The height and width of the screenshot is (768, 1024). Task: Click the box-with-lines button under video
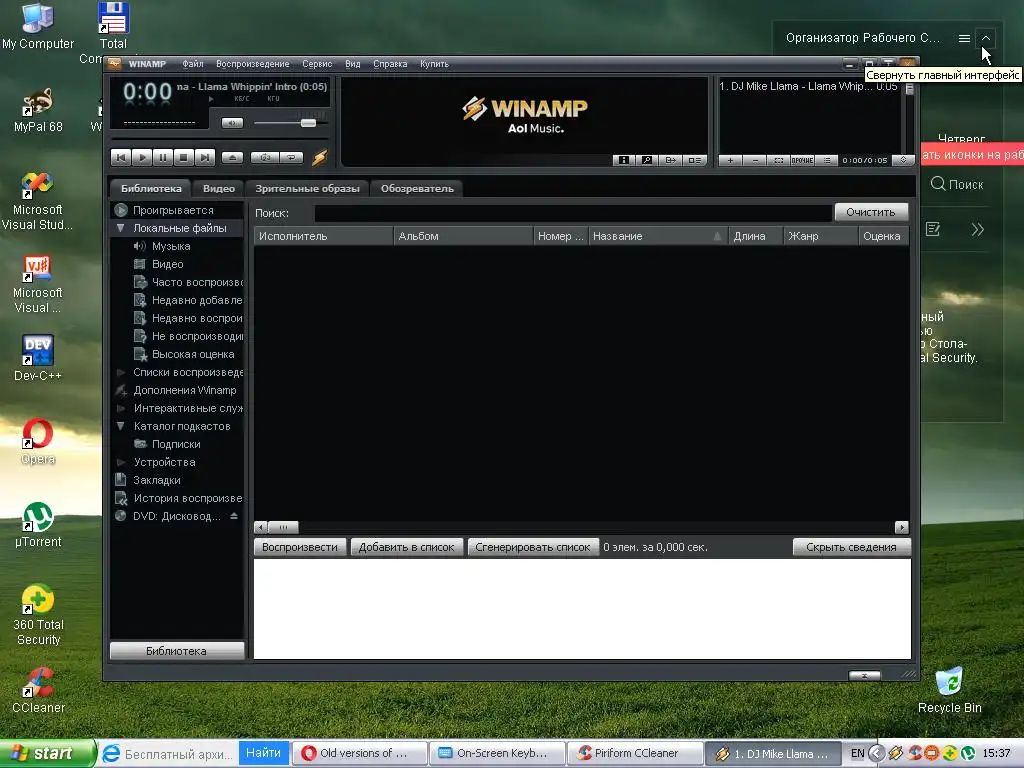694,160
